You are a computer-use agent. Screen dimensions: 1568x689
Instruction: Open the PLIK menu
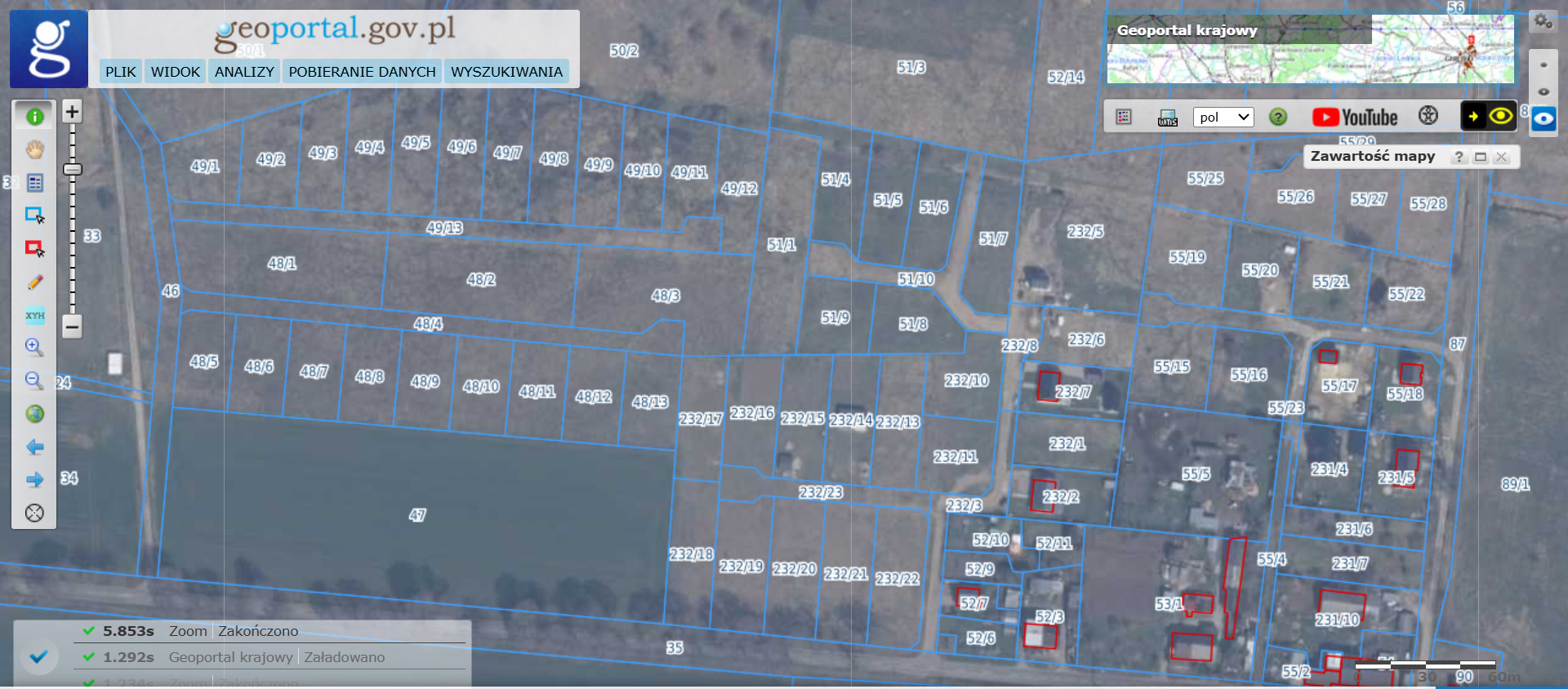[120, 72]
